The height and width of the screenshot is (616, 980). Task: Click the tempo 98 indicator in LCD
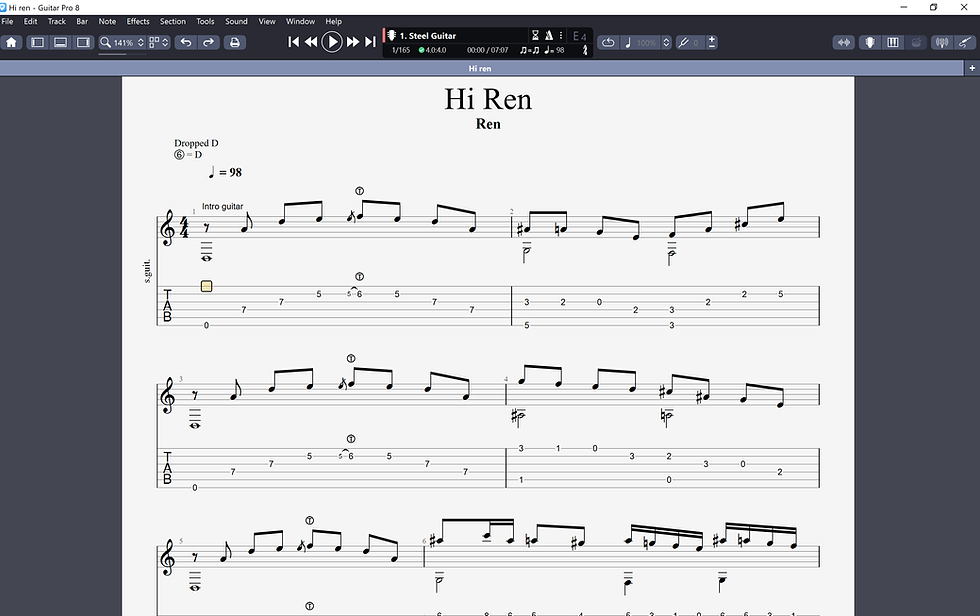coord(554,50)
